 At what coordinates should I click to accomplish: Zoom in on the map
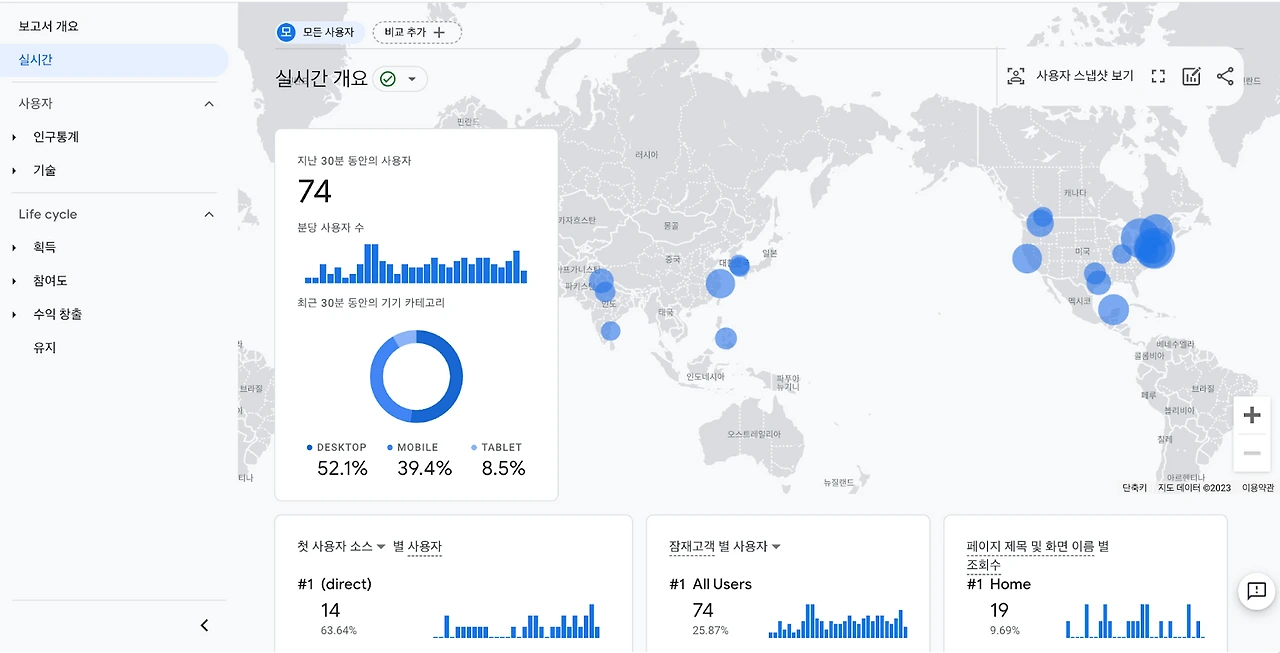pos(1252,415)
